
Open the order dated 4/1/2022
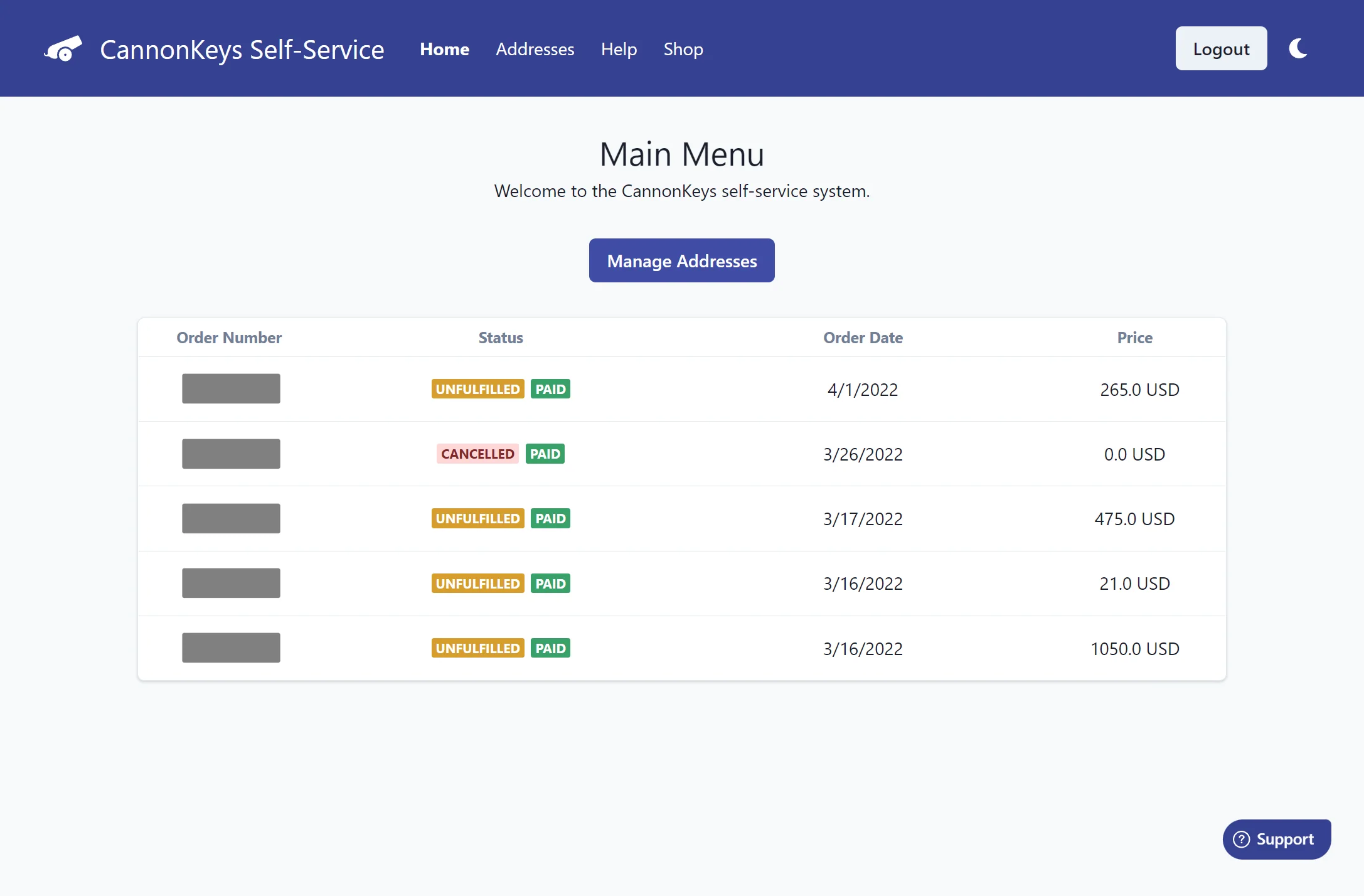point(231,388)
